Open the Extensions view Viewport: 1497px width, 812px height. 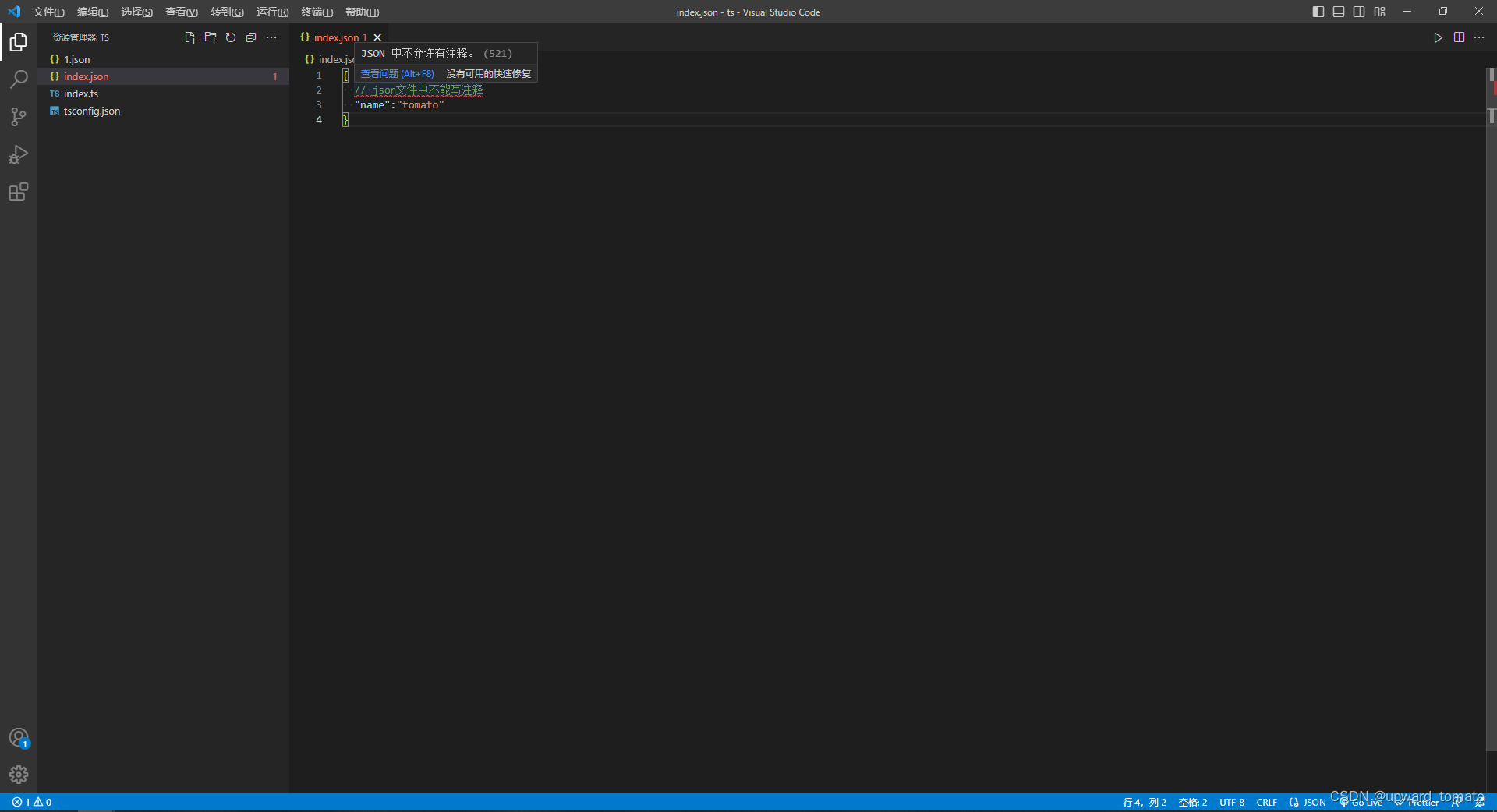[19, 192]
